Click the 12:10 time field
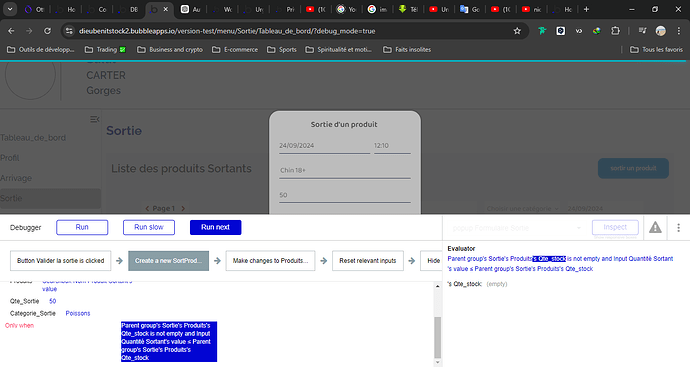Image resolution: width=690 pixels, height=367 pixels. [x=392, y=146]
